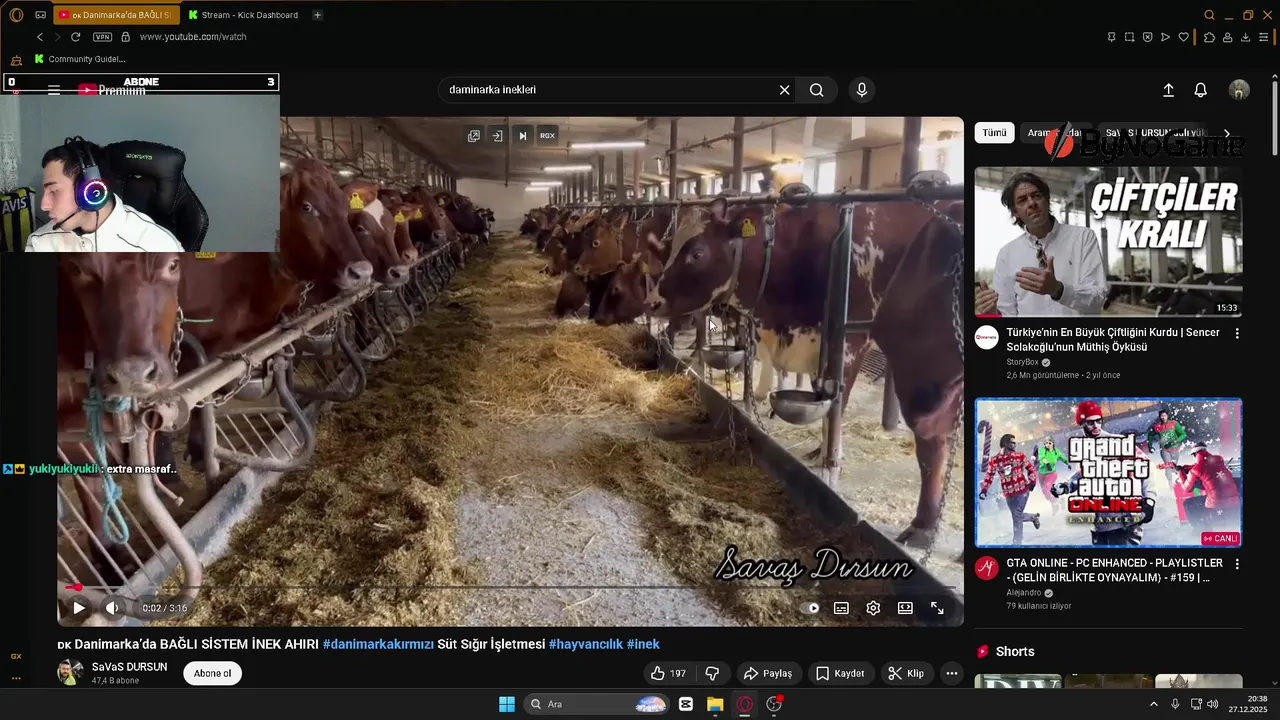The height and width of the screenshot is (720, 1280).
Task: Open YouTube notifications bell
Action: [x=1201, y=90]
